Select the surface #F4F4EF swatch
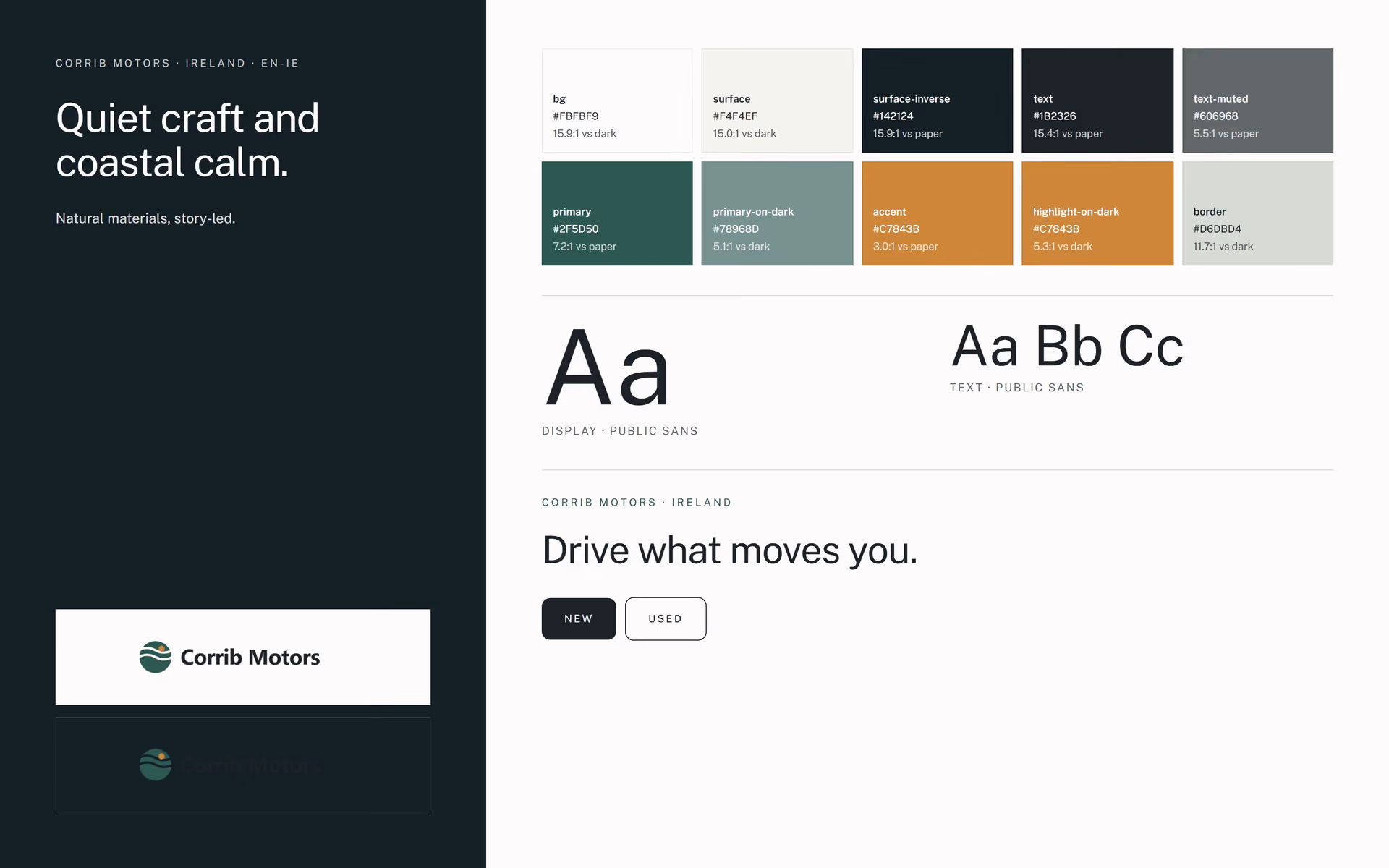Image resolution: width=1389 pixels, height=868 pixels. click(777, 101)
